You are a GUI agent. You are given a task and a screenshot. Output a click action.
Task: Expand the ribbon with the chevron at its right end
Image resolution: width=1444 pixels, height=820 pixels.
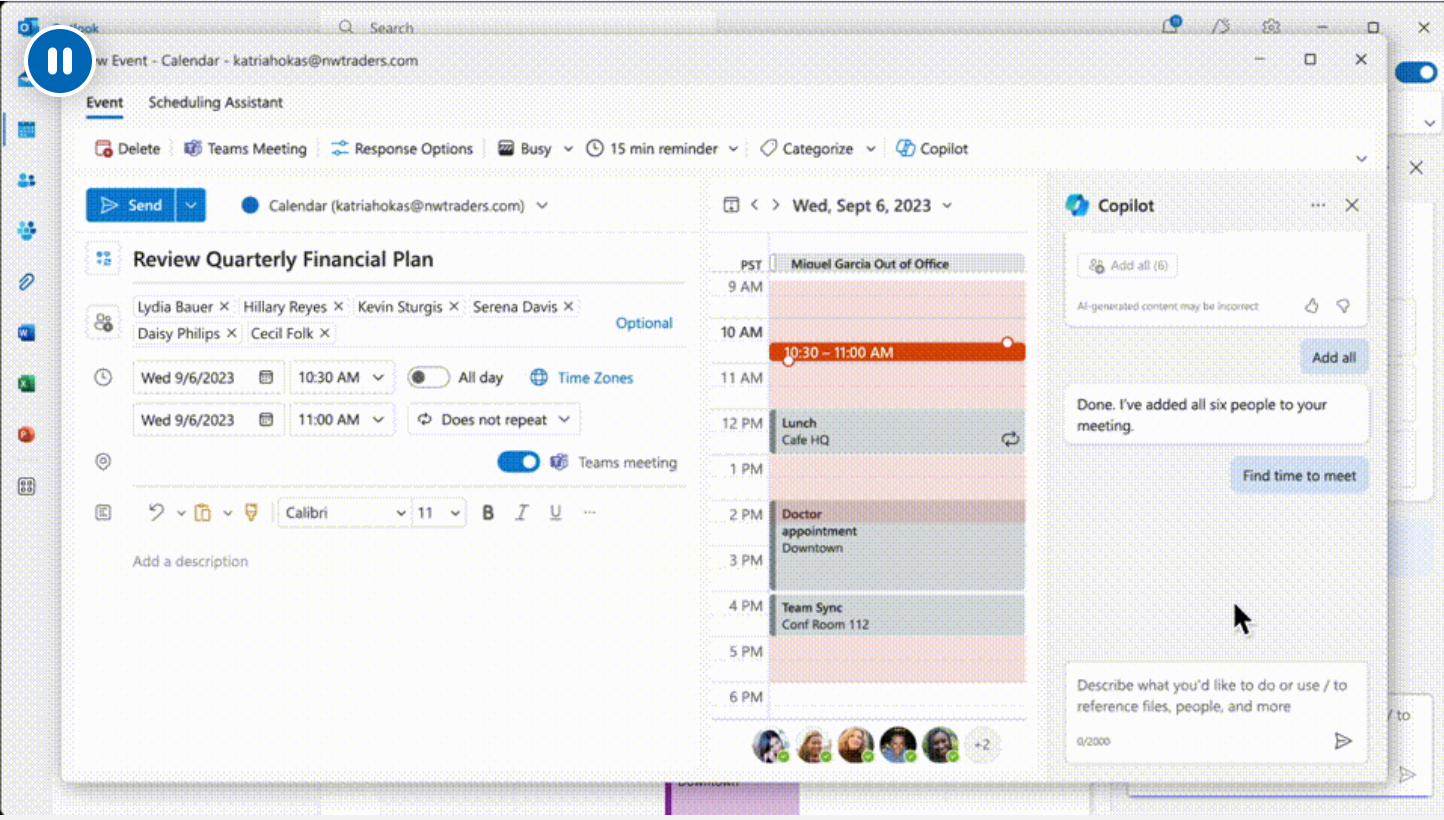[1360, 159]
